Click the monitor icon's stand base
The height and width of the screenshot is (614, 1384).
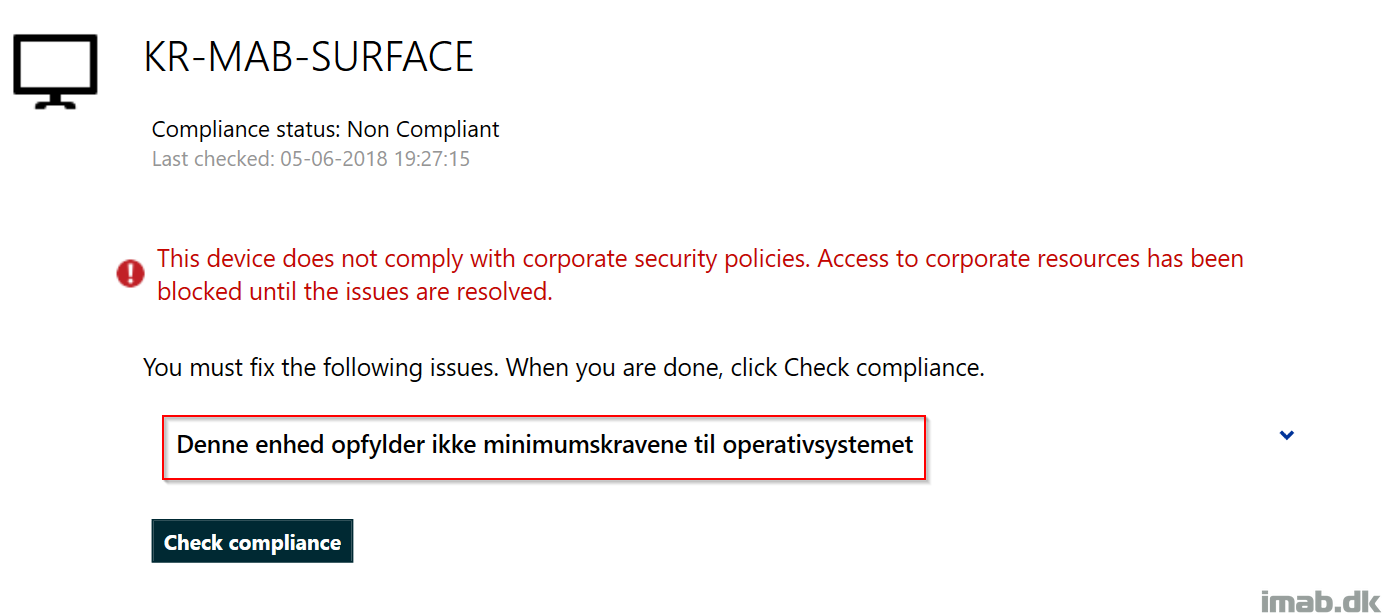(55, 104)
